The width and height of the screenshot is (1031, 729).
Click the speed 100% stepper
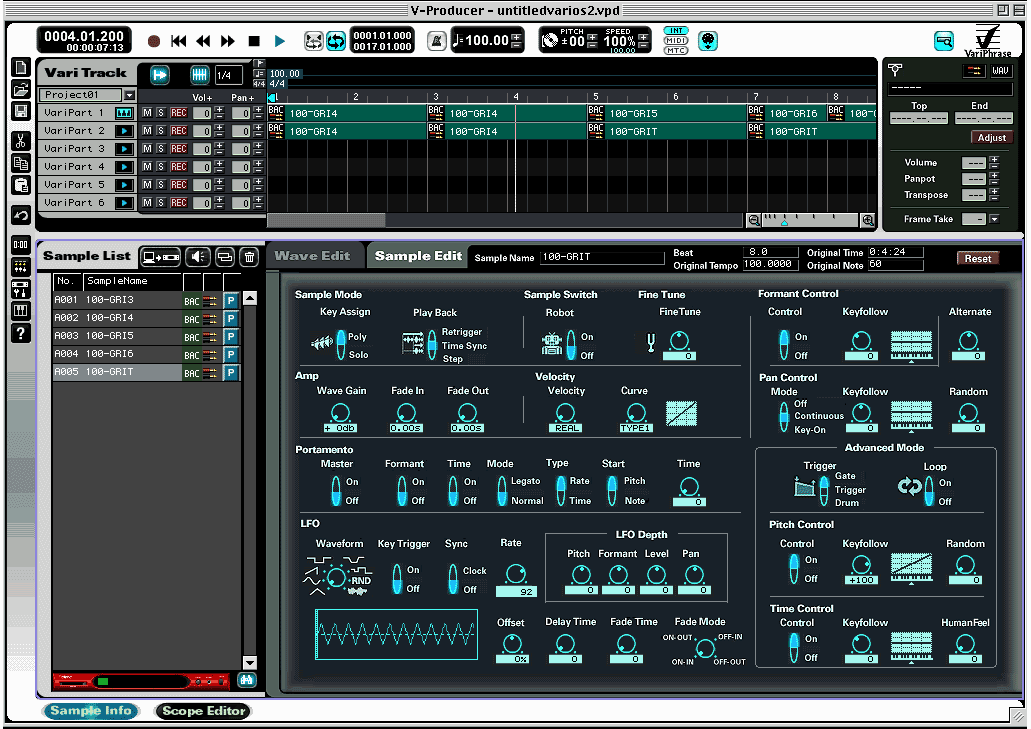(643, 41)
